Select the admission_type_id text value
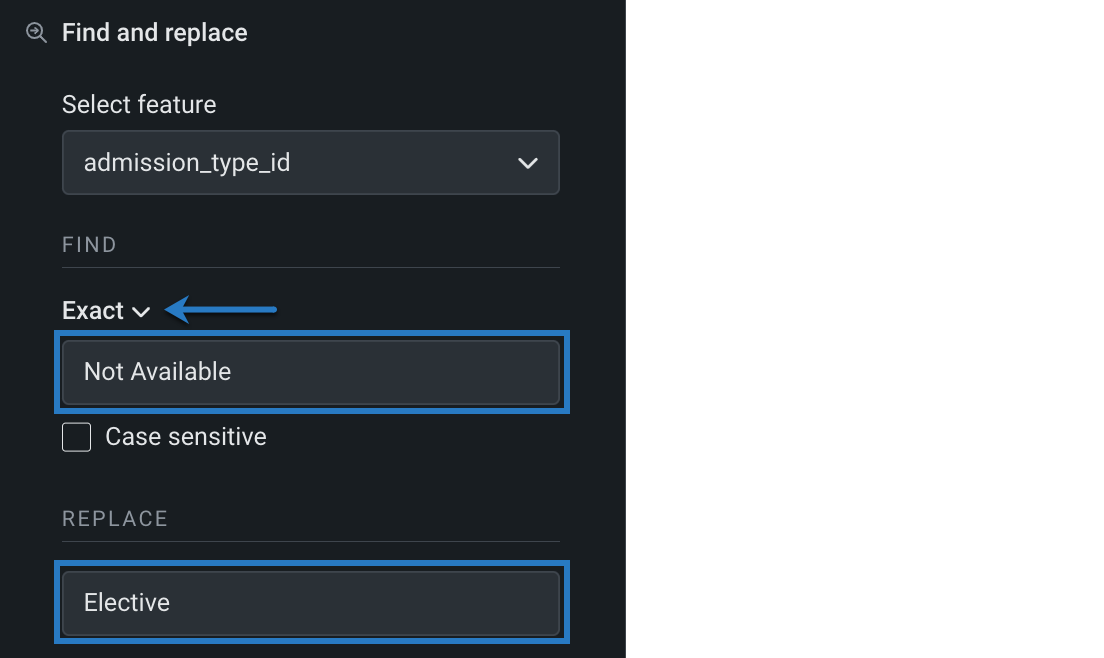 (187, 163)
